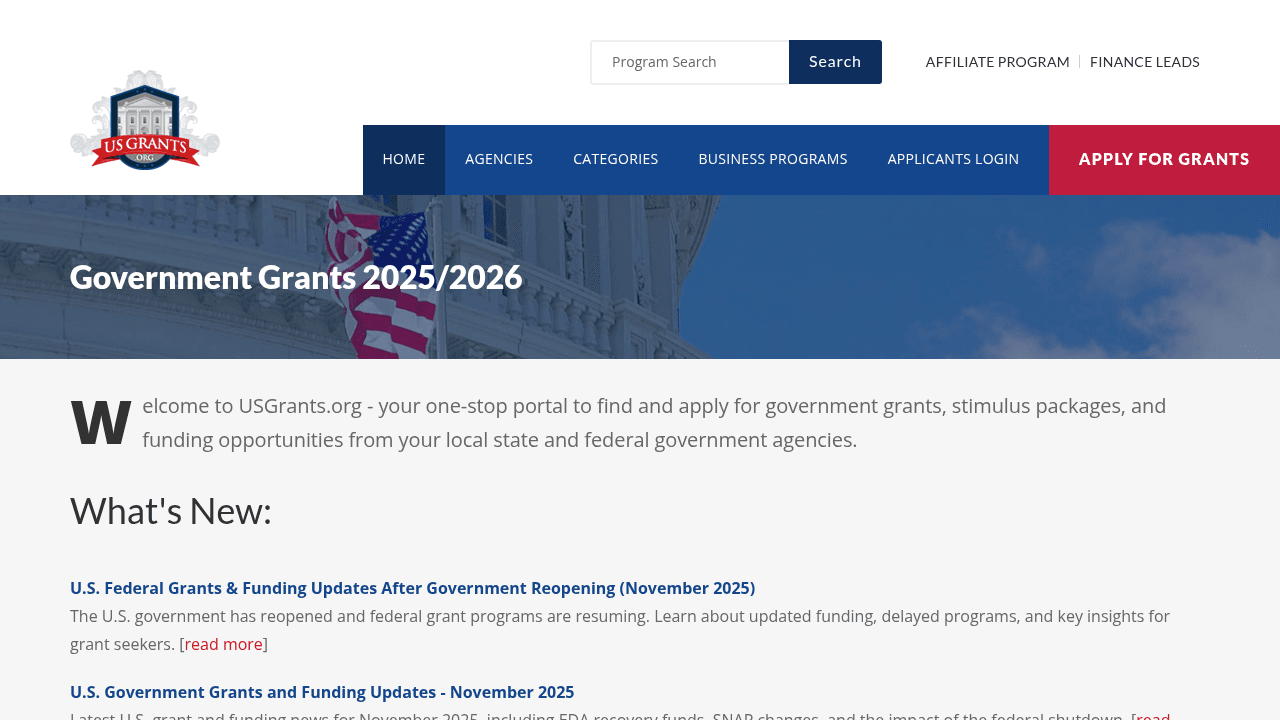1280x720 pixels.
Task: Click the large drop cap W
Action: [x=101, y=423]
